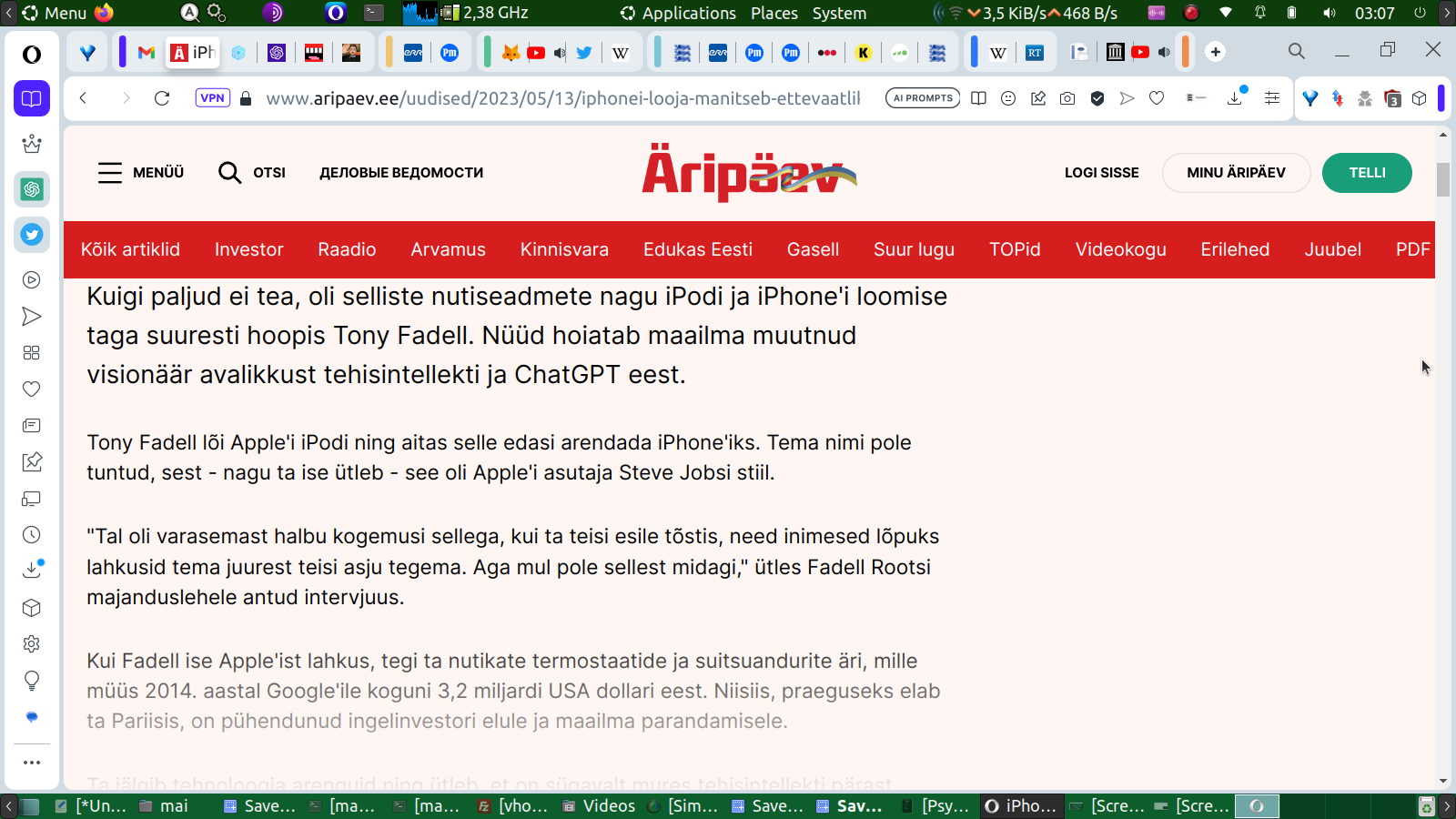Image resolution: width=1456 pixels, height=819 pixels.
Task: Open the Gmail tab
Action: pos(147,53)
